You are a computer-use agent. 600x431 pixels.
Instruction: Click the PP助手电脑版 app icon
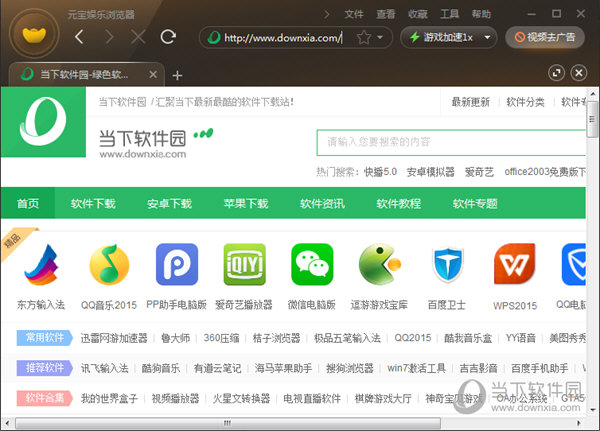pyautogui.click(x=177, y=264)
